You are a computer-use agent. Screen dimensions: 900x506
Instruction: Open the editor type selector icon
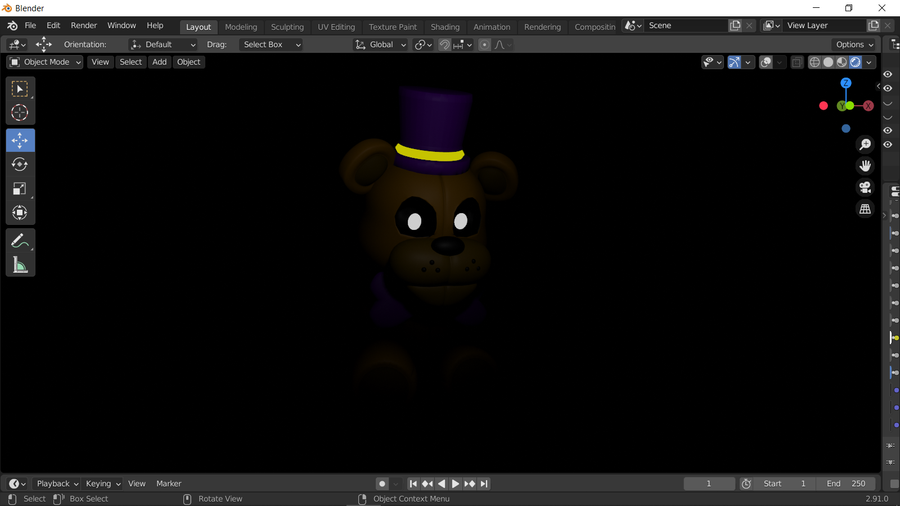coord(17,44)
